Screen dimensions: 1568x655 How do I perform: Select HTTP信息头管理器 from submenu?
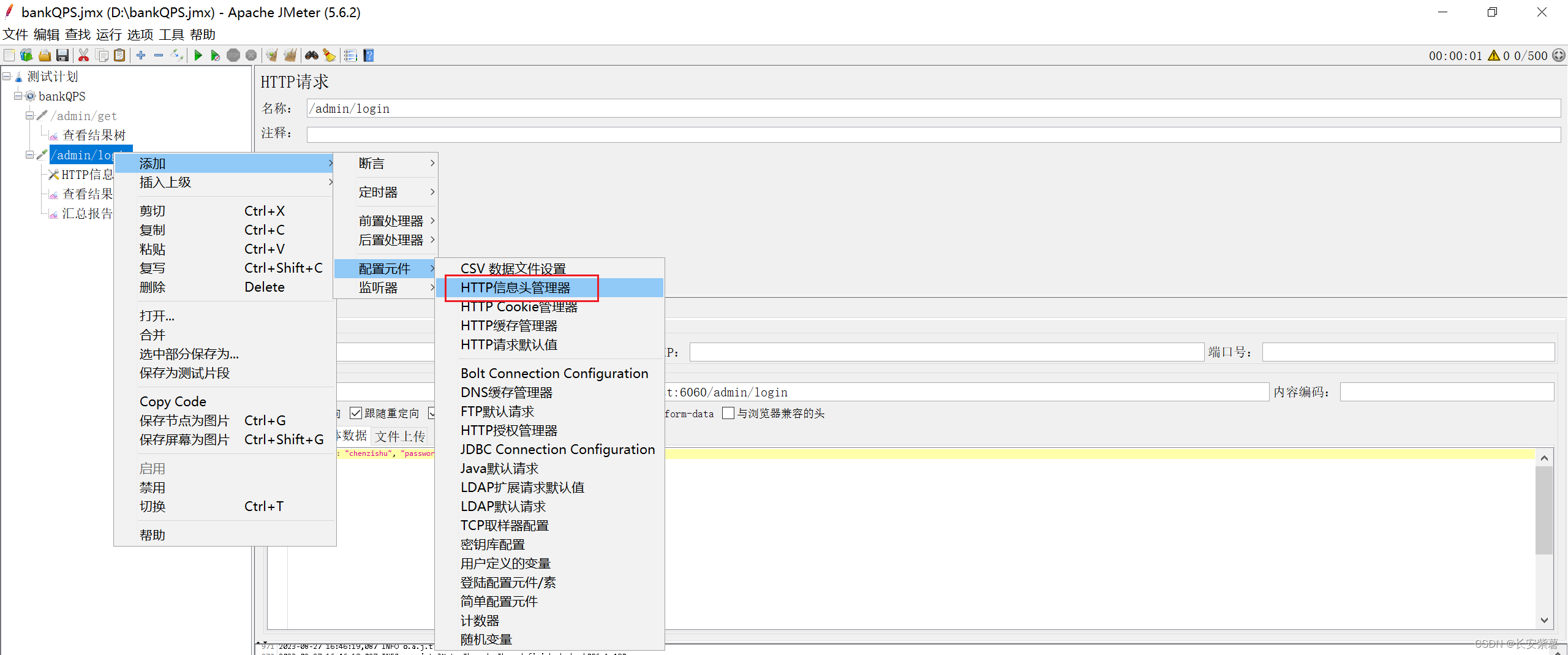point(550,288)
